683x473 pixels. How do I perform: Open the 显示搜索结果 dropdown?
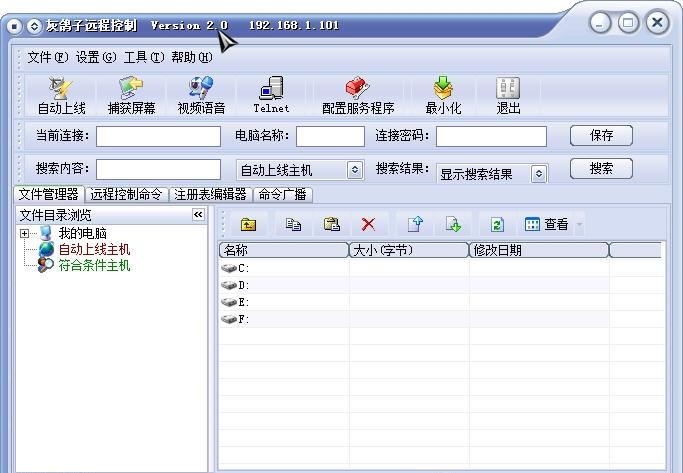click(x=539, y=174)
